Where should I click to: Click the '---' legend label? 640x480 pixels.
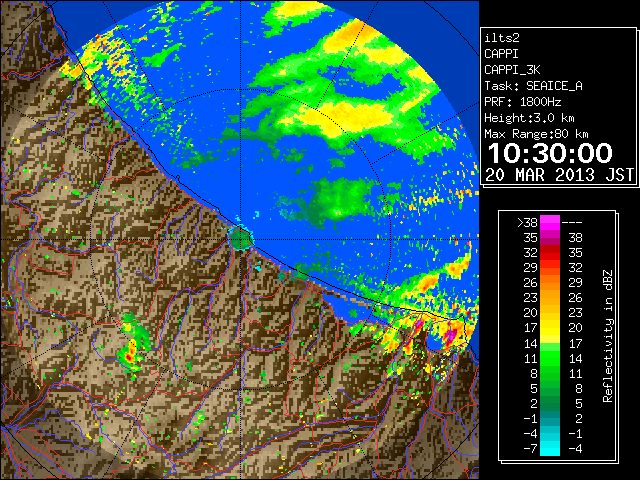(x=572, y=222)
